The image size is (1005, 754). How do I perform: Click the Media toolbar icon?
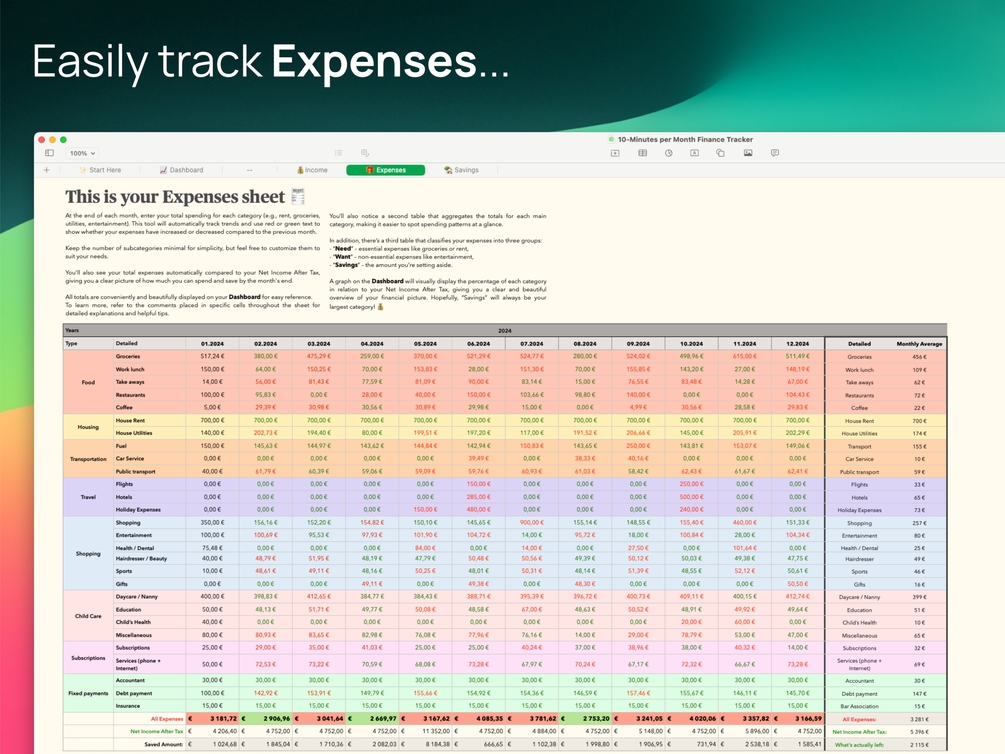coord(748,153)
